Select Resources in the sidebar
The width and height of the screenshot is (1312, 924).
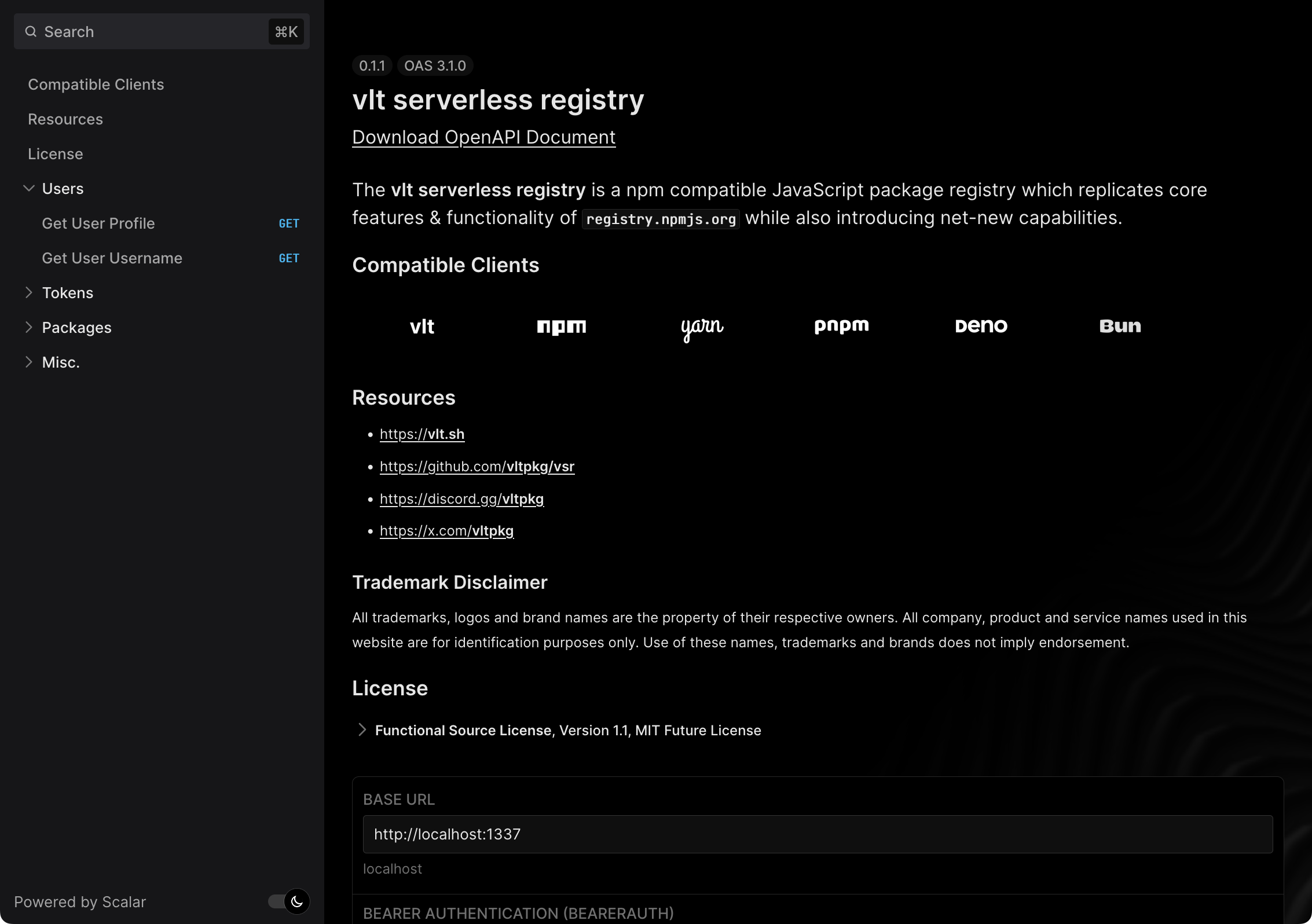point(65,119)
